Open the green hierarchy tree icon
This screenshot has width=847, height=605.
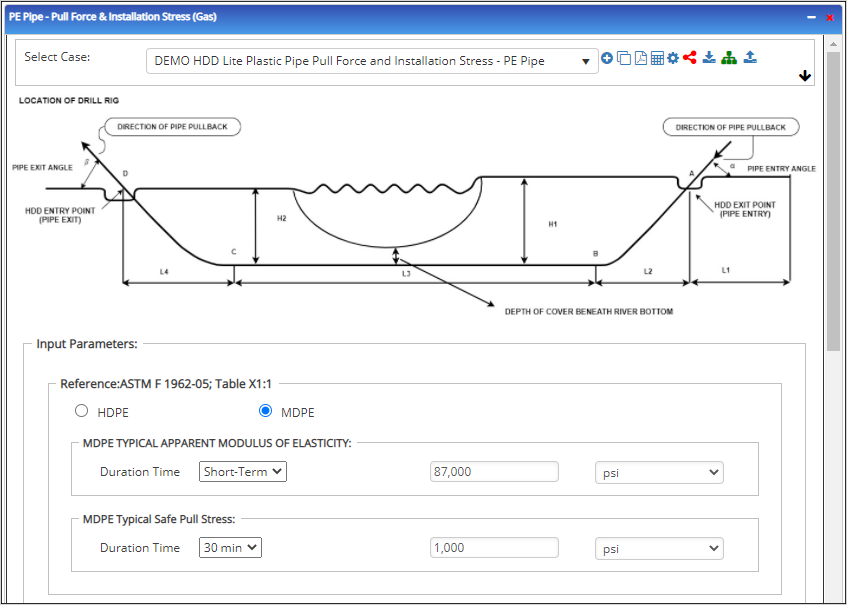(x=729, y=59)
